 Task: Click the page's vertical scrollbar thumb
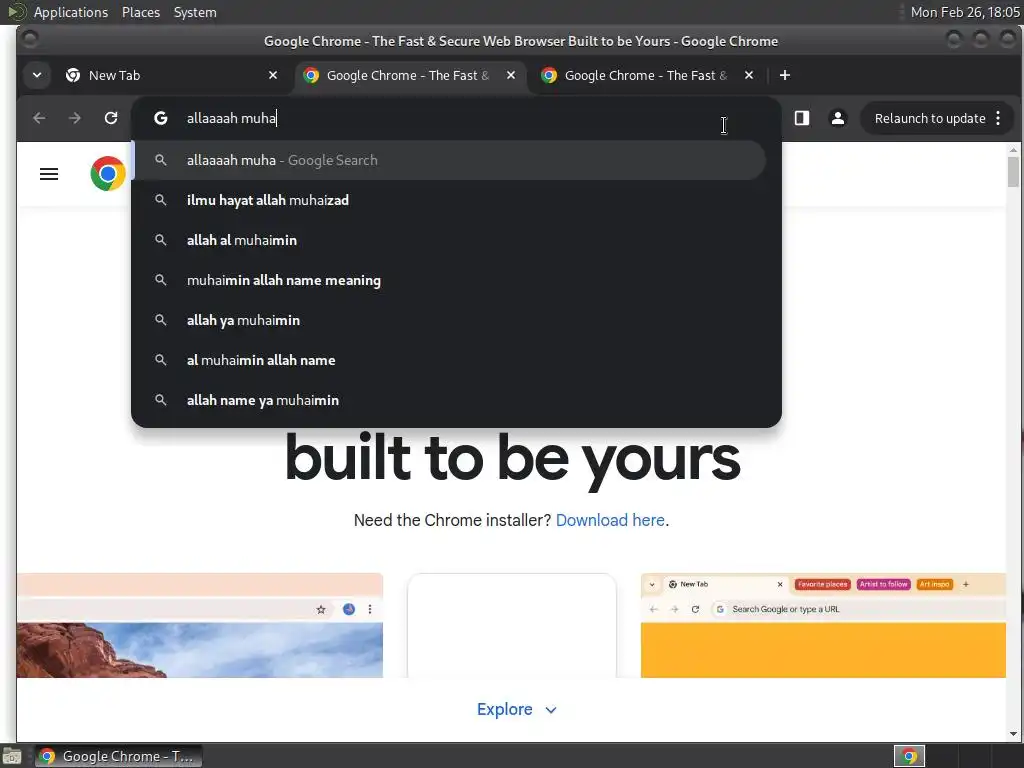click(1013, 171)
